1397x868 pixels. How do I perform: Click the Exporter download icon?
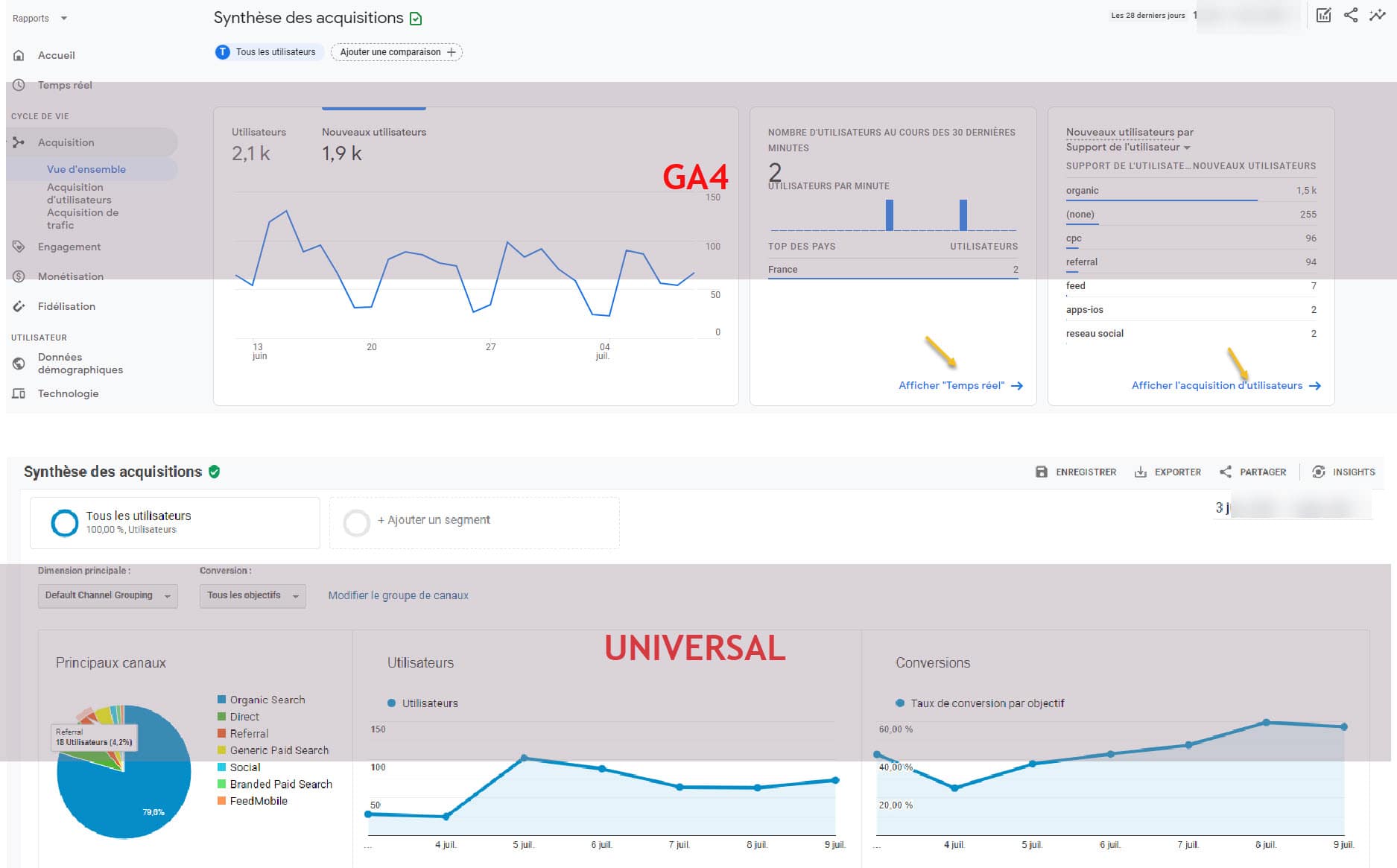1141,472
